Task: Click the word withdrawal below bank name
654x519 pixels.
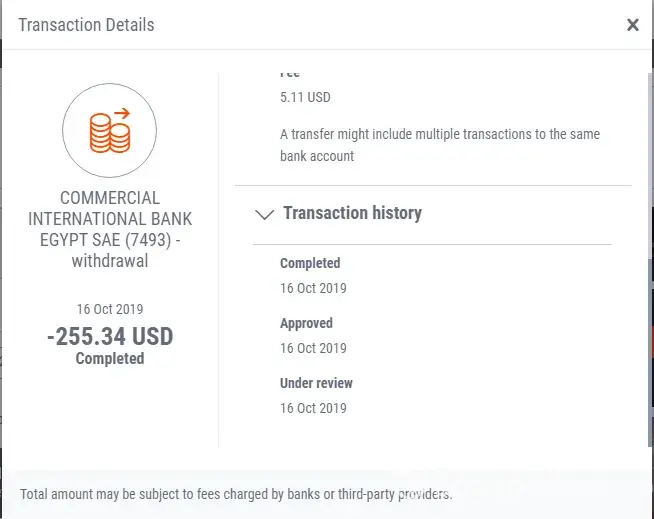Action: pyautogui.click(x=110, y=261)
